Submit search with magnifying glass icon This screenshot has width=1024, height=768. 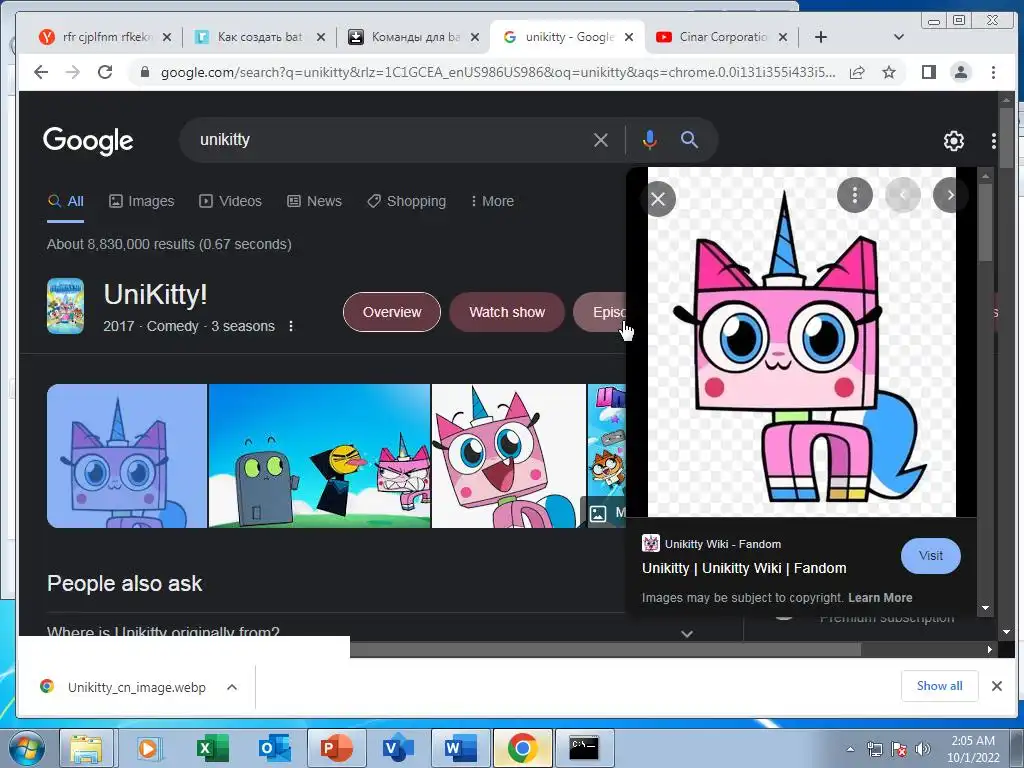click(x=690, y=140)
